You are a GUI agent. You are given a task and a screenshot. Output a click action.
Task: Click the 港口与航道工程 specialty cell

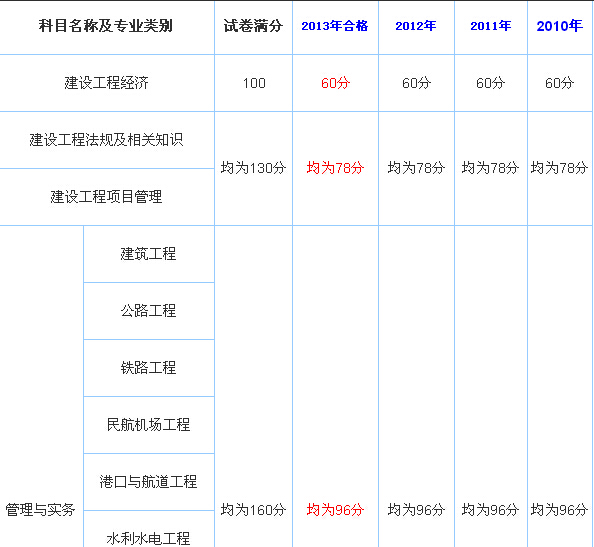[148, 482]
